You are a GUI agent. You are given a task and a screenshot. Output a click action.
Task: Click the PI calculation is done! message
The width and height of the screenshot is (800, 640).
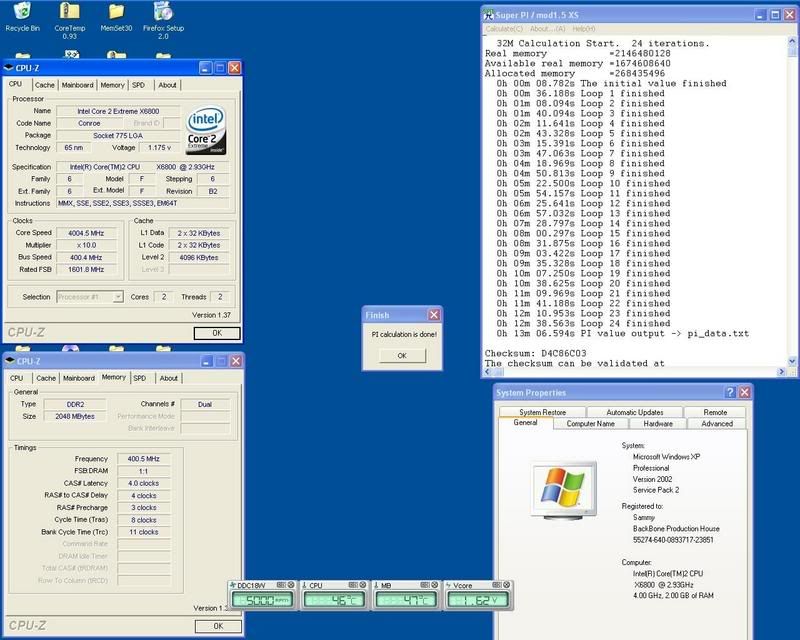pos(404,334)
